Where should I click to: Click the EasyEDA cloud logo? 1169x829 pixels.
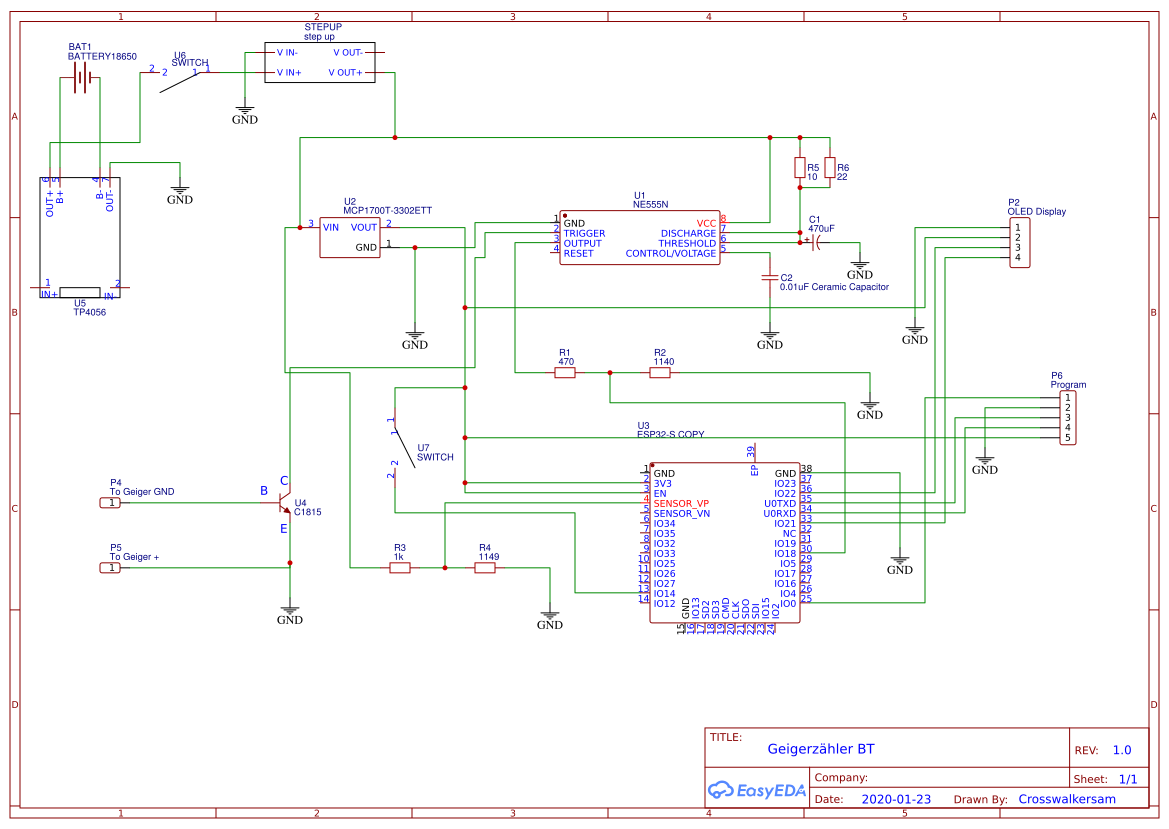tap(720, 791)
